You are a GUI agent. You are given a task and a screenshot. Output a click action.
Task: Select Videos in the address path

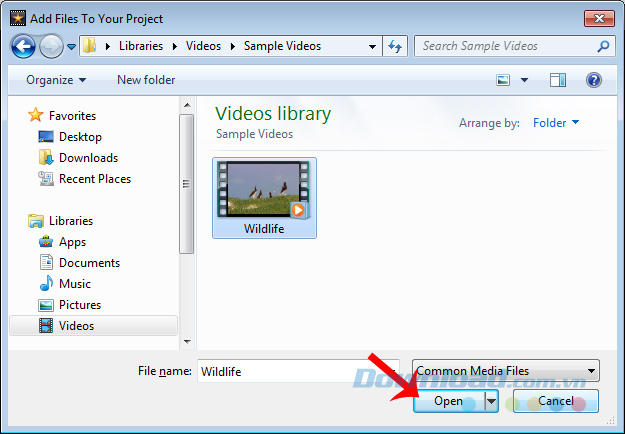[x=203, y=46]
